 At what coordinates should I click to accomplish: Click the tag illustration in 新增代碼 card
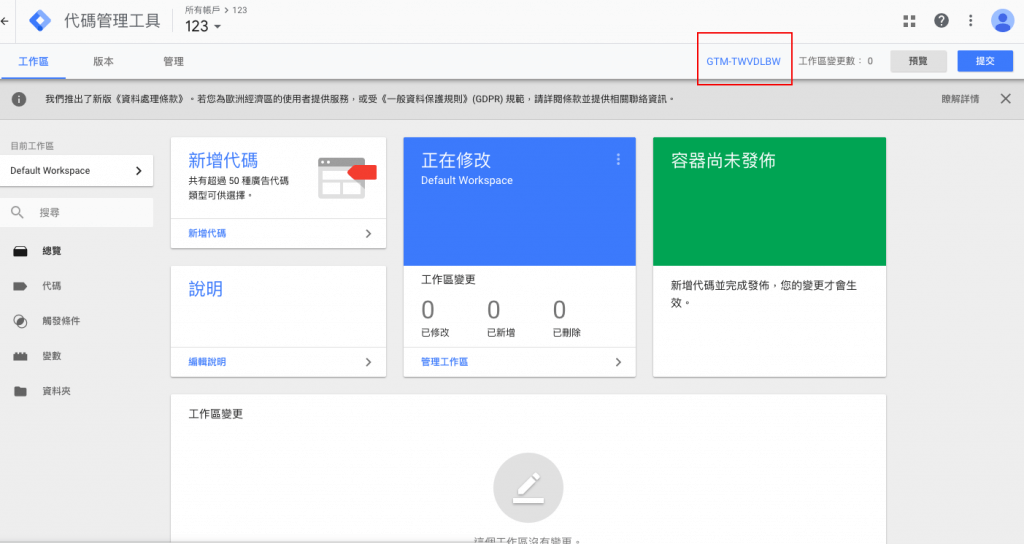[x=347, y=178]
